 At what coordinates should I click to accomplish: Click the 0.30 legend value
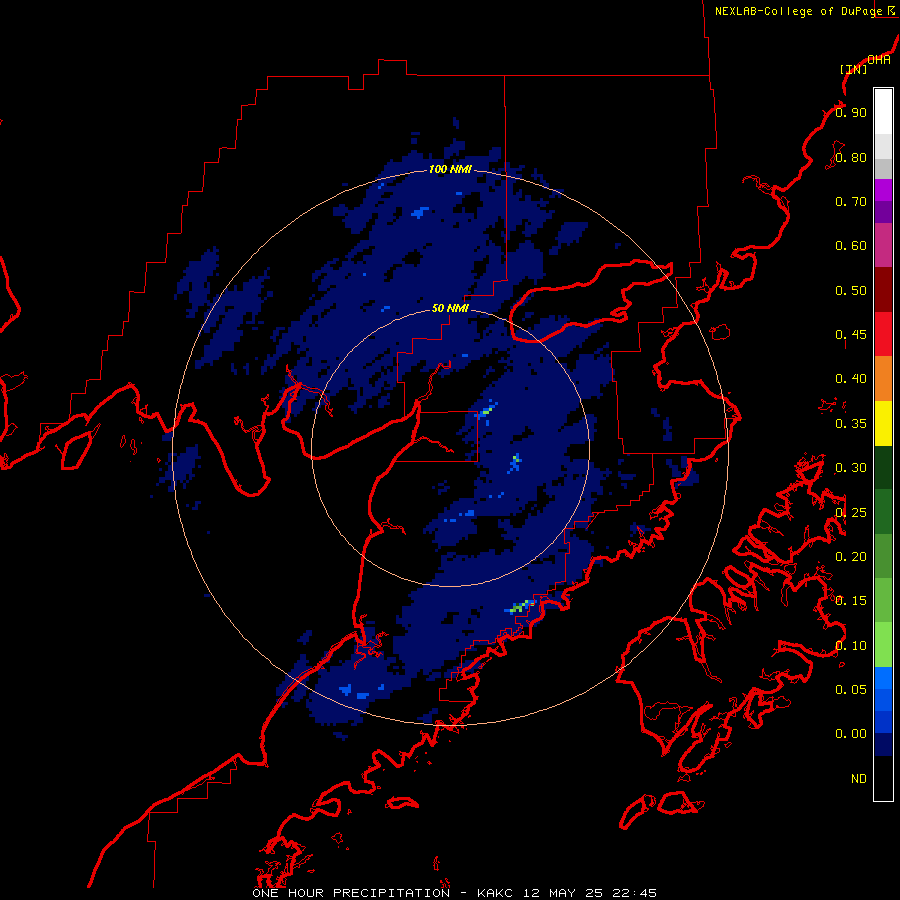[851, 468]
